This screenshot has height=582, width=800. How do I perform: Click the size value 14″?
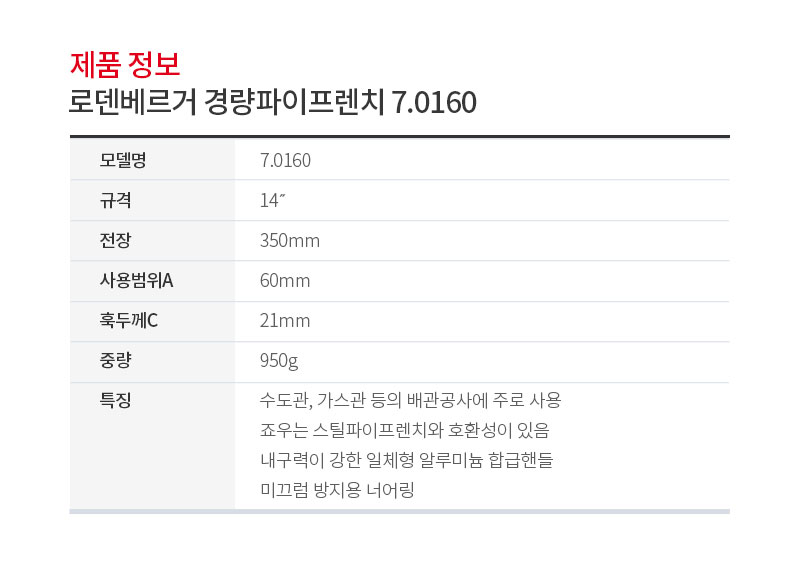272,200
